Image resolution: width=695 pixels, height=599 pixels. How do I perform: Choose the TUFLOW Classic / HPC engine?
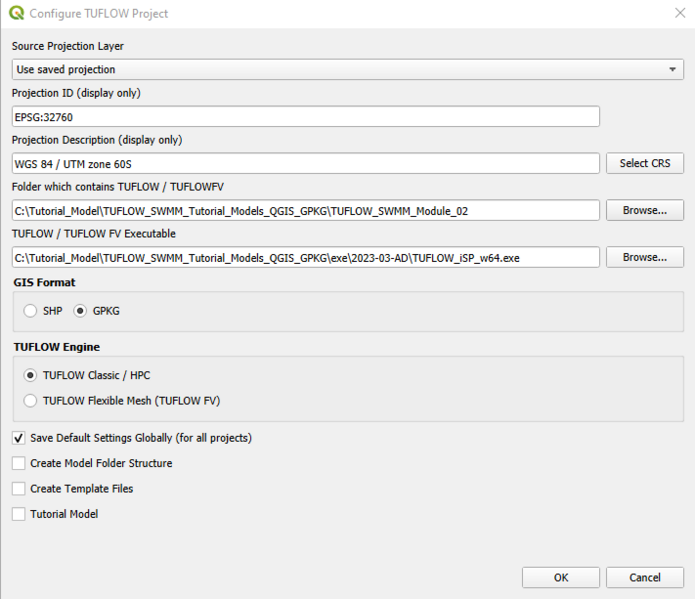click(x=30, y=376)
